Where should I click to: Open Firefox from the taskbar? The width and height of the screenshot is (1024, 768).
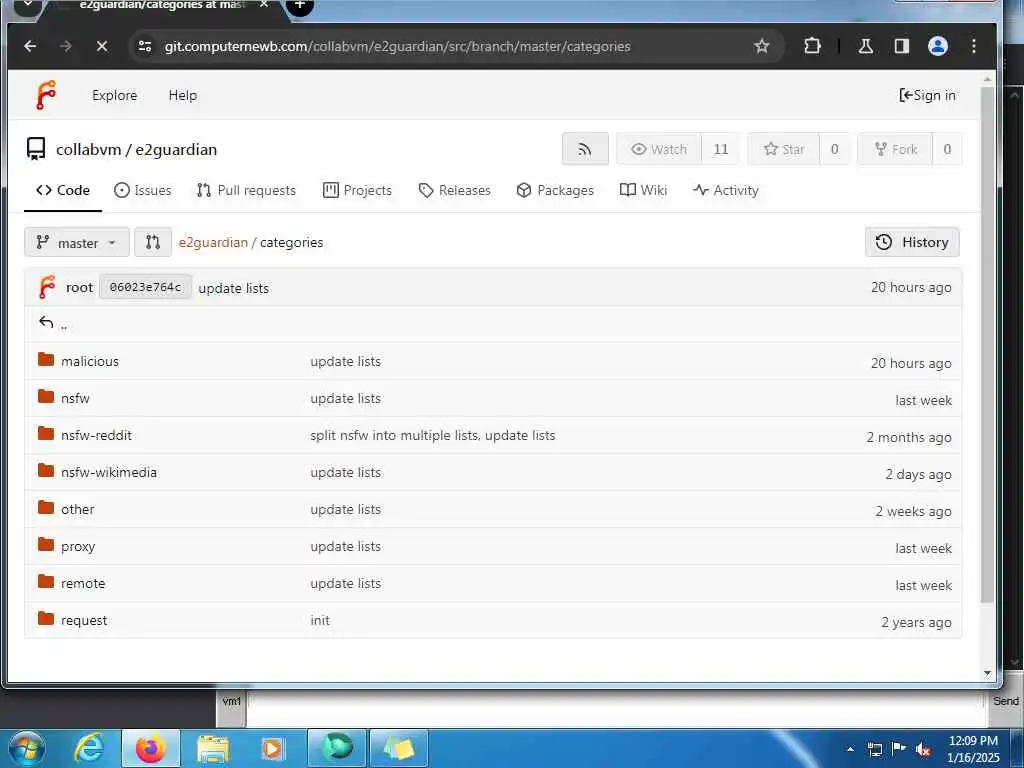click(150, 748)
